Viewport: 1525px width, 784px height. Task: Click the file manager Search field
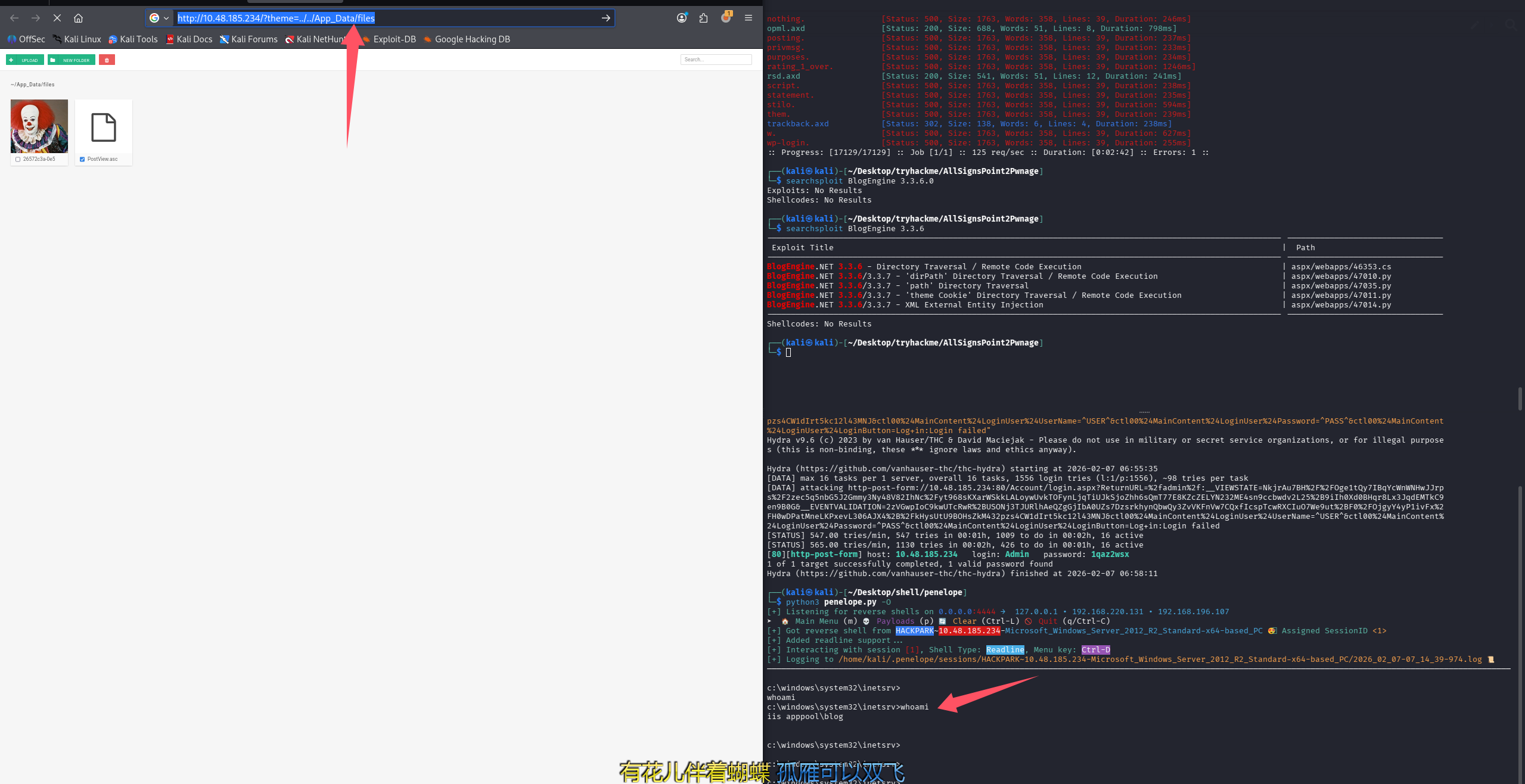click(716, 60)
